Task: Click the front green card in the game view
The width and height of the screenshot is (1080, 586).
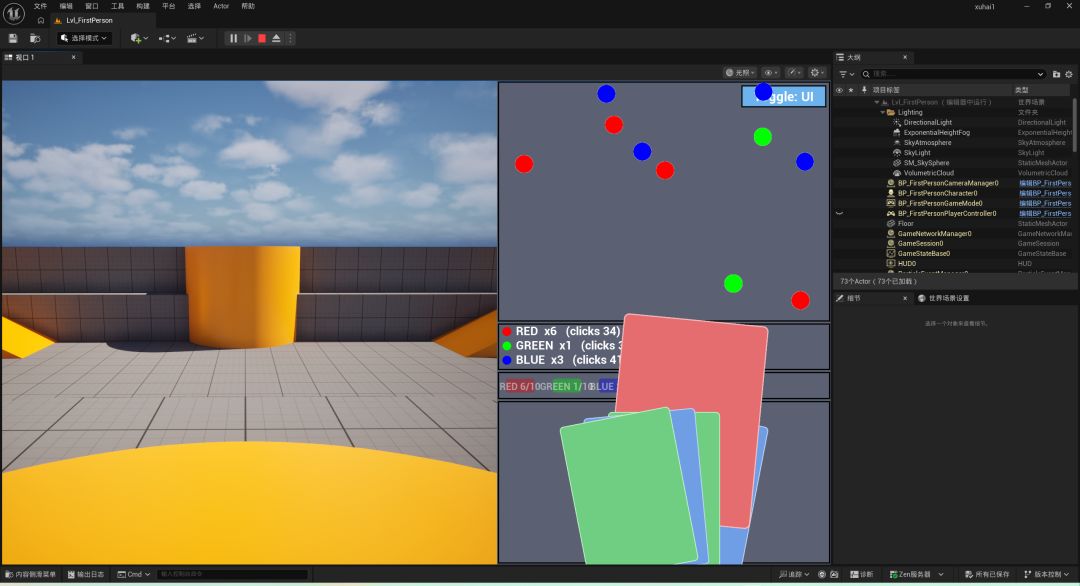Action: click(x=629, y=486)
